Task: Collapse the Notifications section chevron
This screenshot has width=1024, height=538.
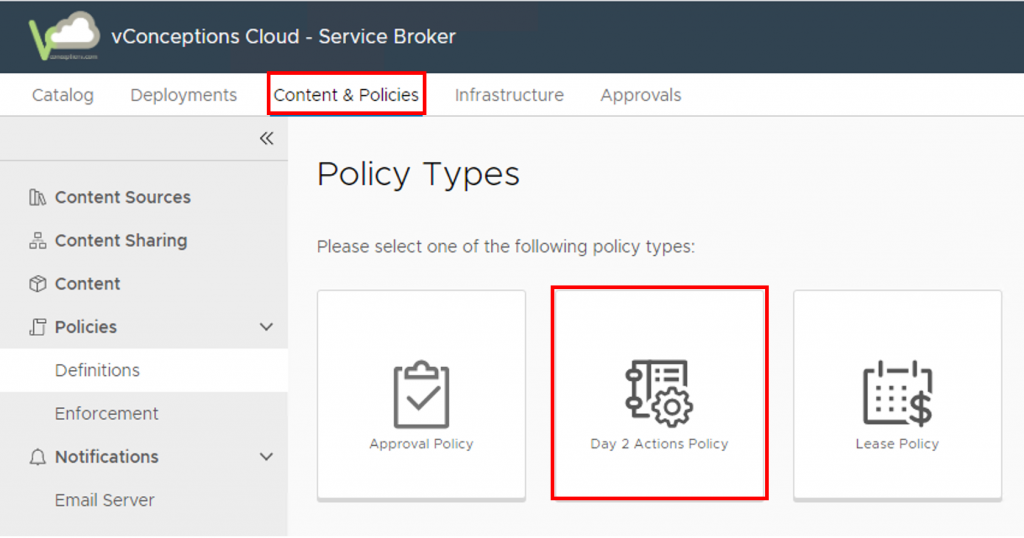Action: 266,457
